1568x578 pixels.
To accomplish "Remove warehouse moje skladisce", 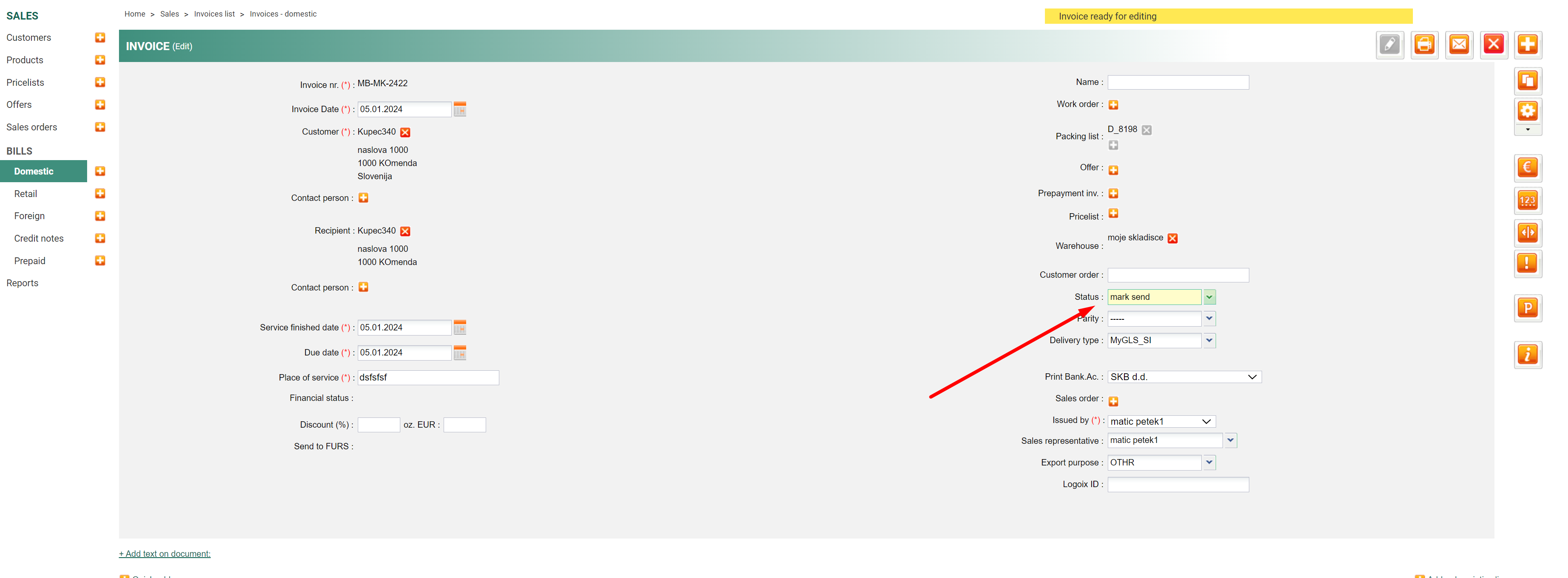I will tap(1172, 239).
